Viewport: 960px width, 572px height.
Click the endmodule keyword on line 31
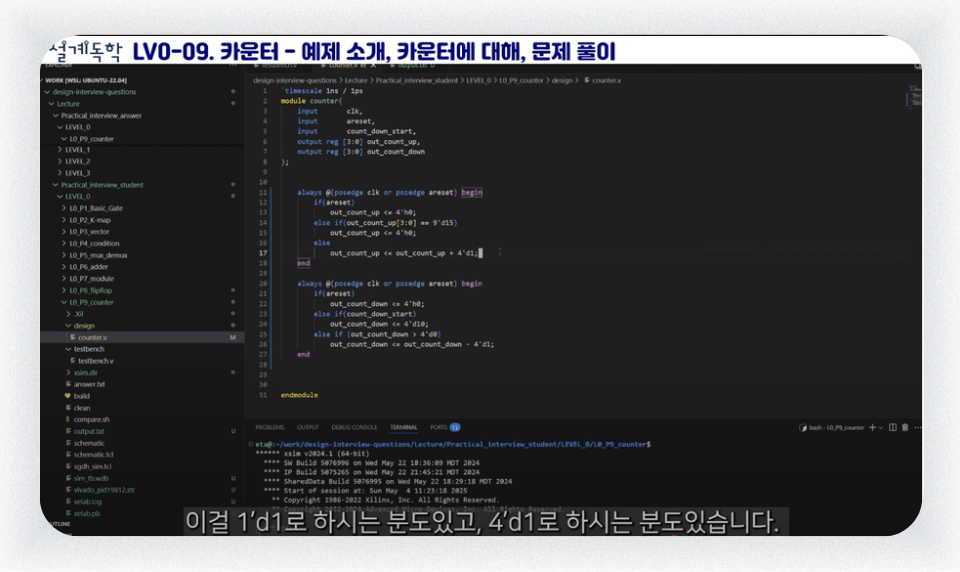tap(299, 395)
